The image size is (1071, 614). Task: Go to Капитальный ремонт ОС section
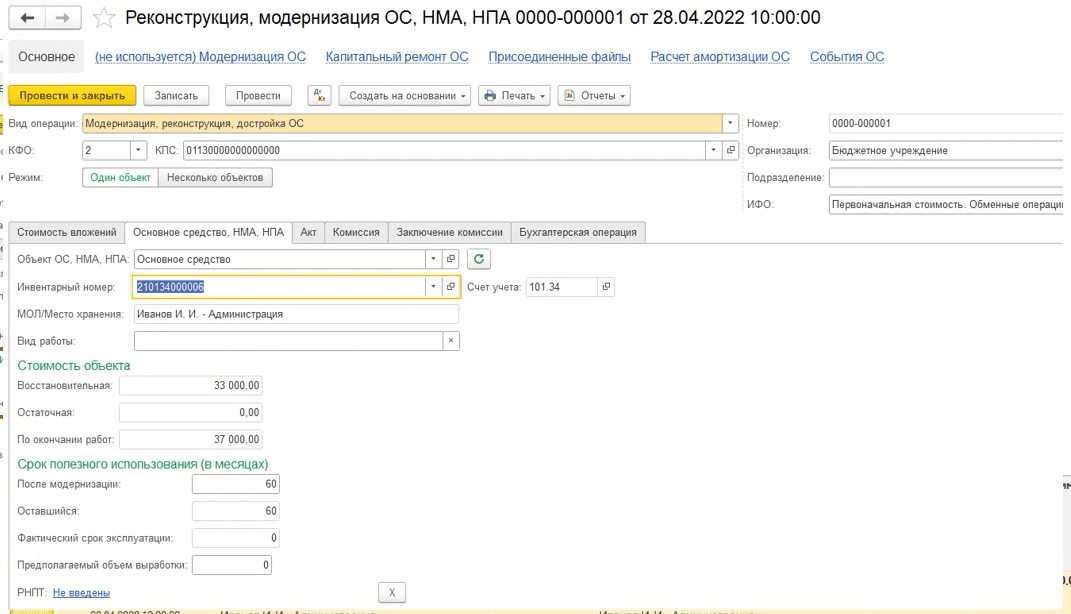(397, 57)
